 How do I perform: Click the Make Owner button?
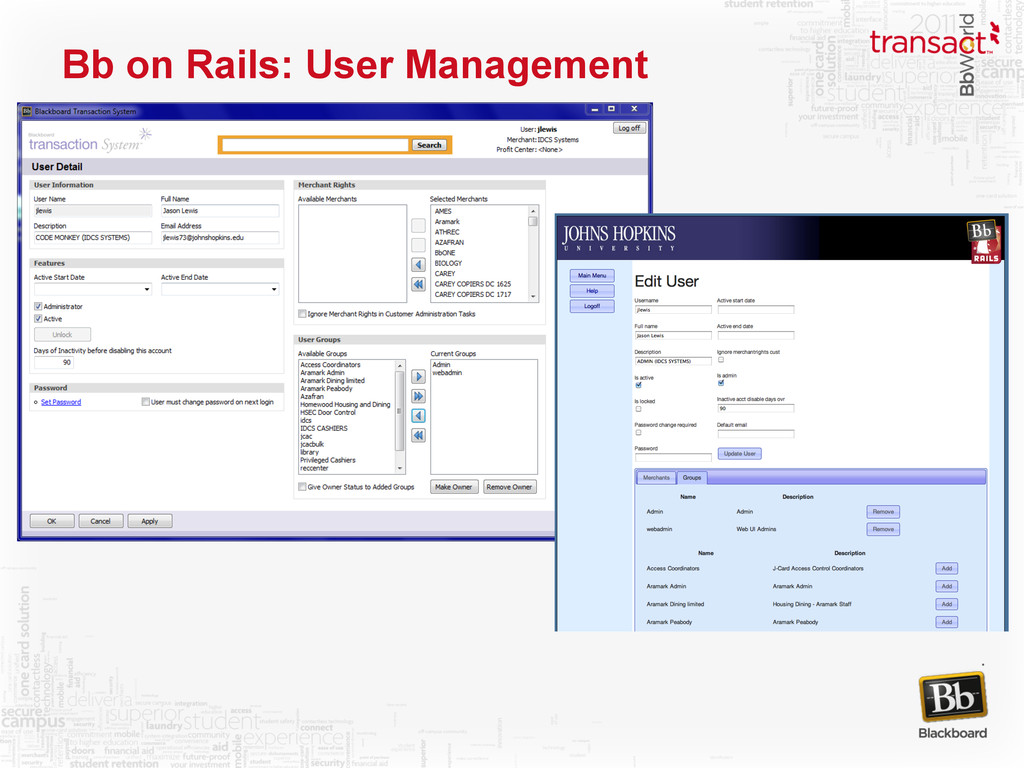(454, 487)
